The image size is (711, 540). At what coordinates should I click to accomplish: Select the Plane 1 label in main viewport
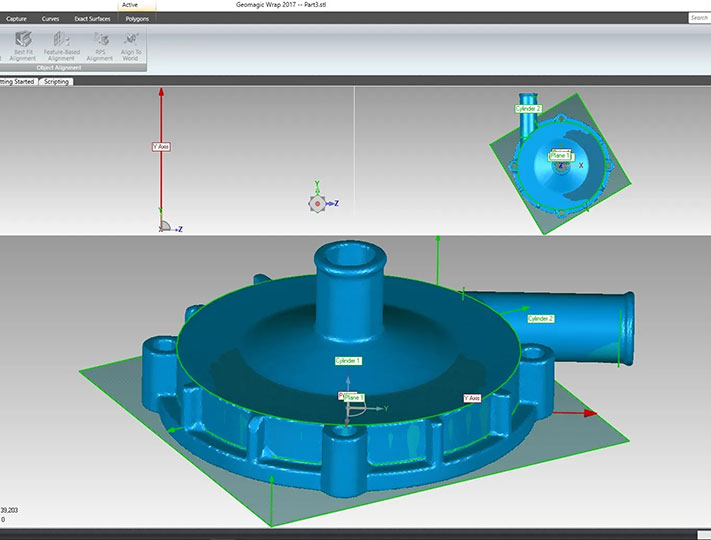(354, 397)
